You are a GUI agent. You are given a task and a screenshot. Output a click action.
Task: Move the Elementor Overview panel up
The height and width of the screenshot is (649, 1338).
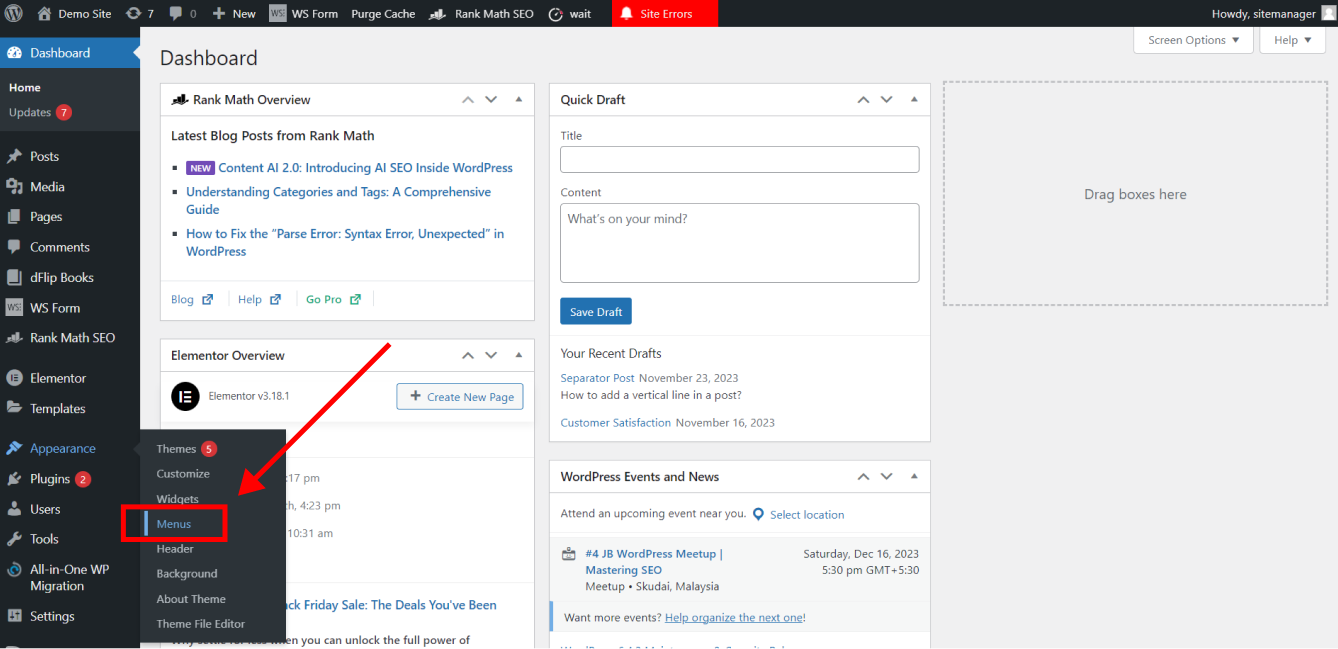[x=467, y=355]
